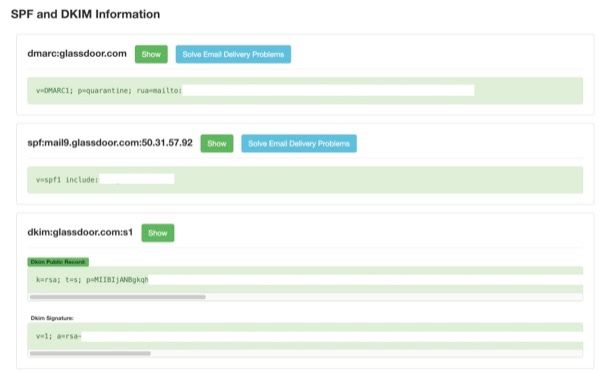Click the green Dkim Public Record badge
Viewport: 610px width, 373px height.
58,262
